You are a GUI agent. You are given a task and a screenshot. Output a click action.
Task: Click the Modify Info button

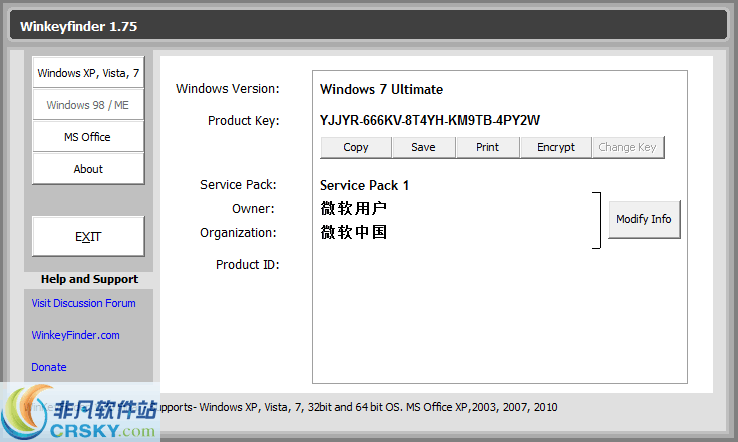tap(644, 219)
